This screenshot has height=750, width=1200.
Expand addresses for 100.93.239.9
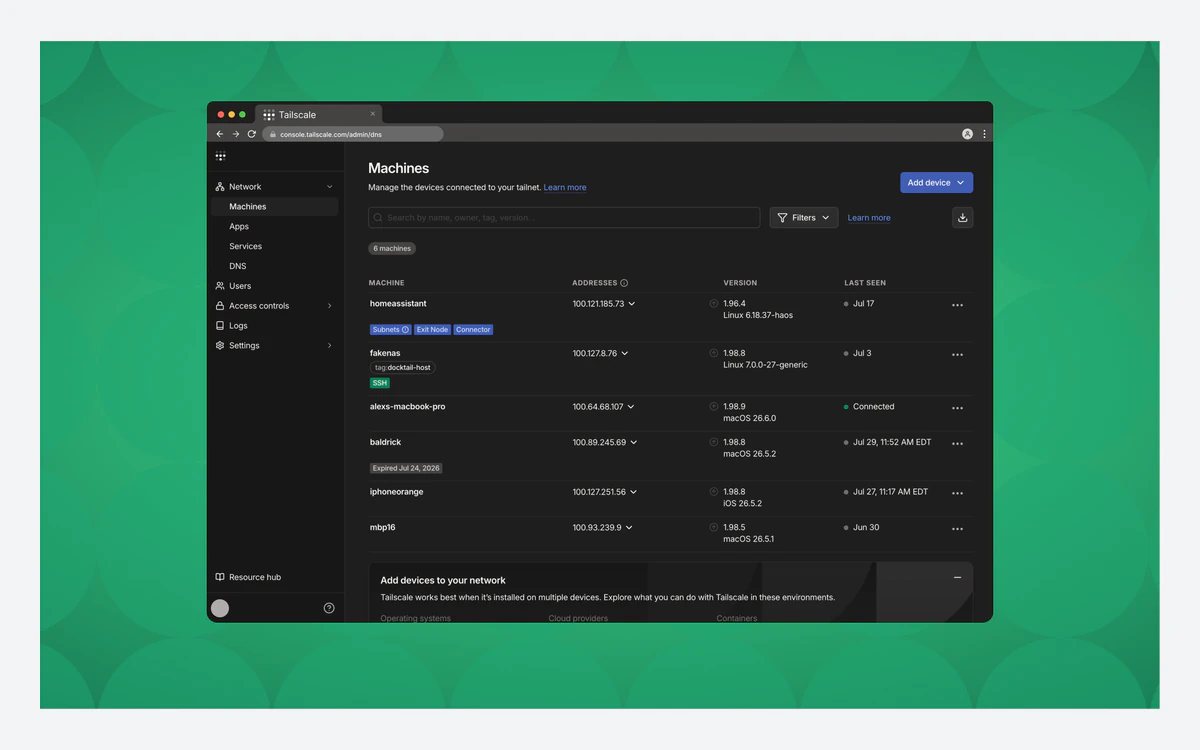pos(629,528)
